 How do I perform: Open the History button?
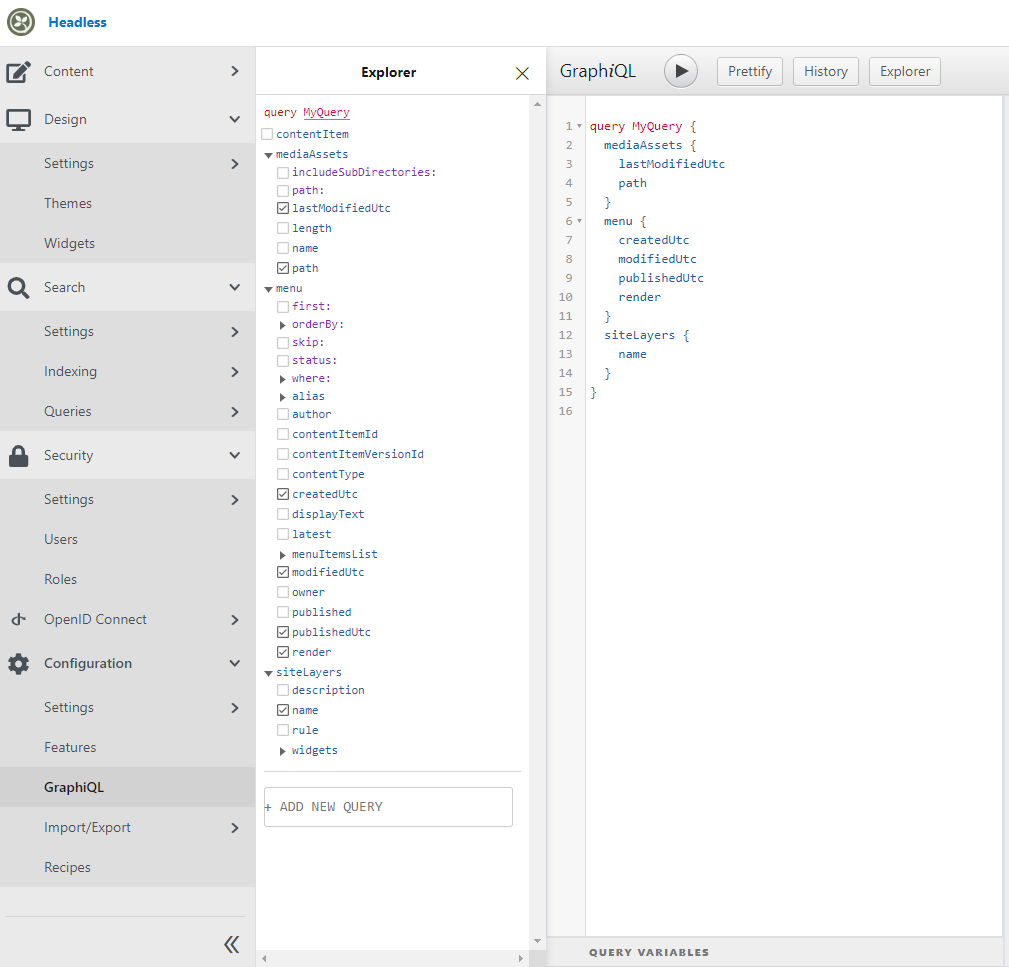click(826, 71)
